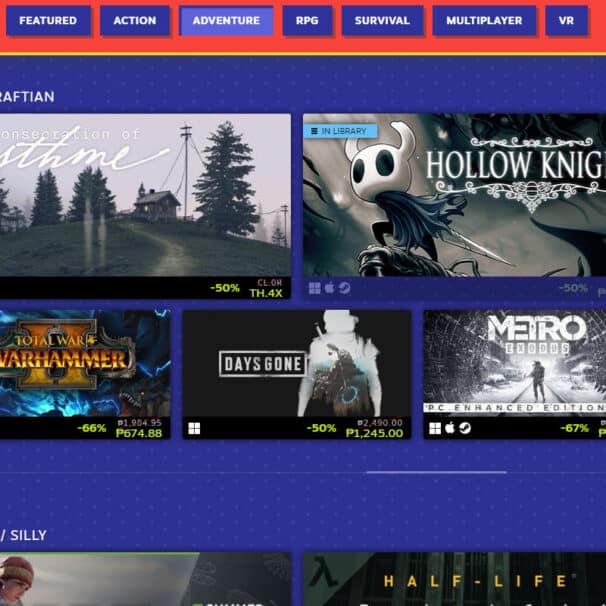The image size is (606, 606).
Task: Click the -50% discount on the Consecration card
Action: [x=225, y=288]
